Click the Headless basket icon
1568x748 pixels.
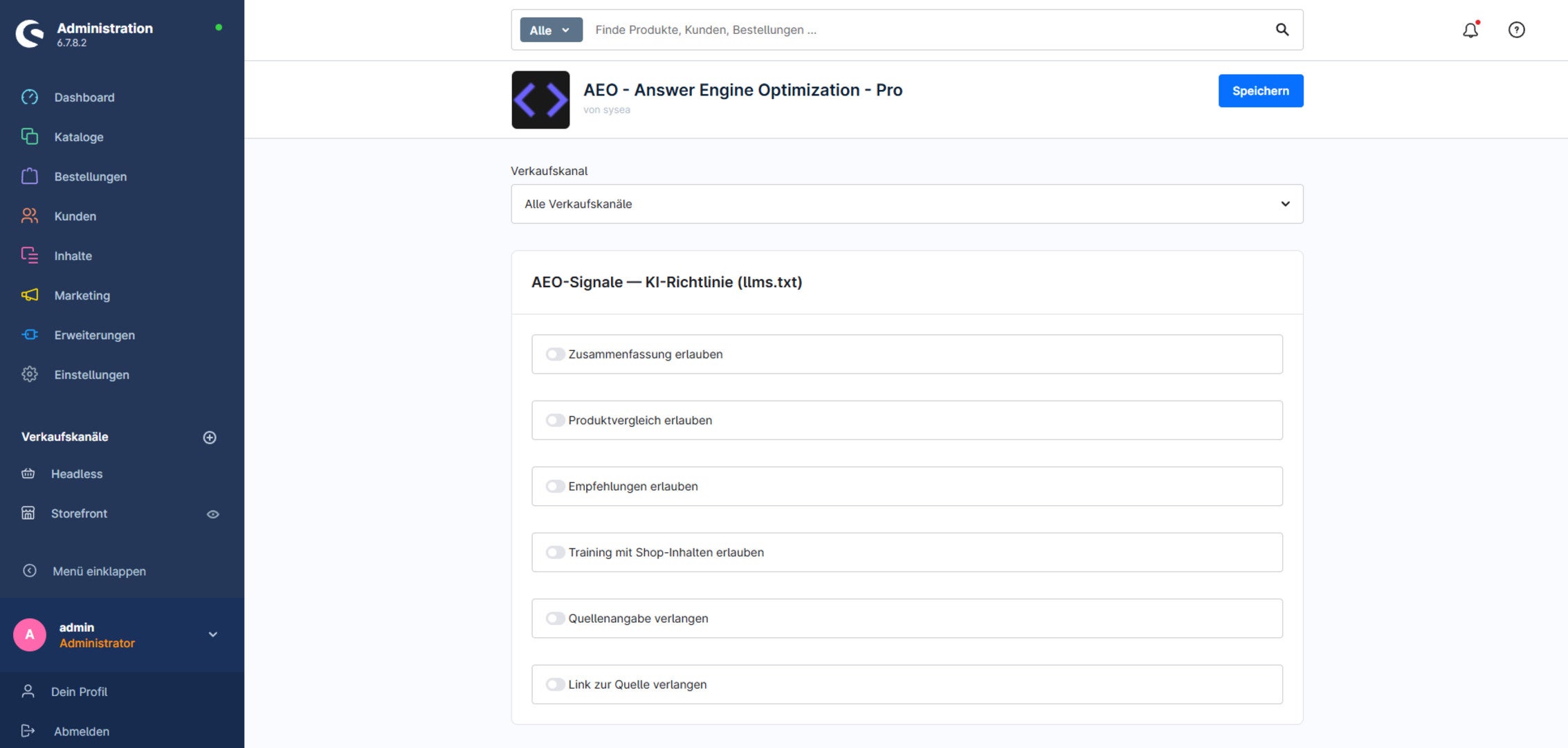point(28,474)
